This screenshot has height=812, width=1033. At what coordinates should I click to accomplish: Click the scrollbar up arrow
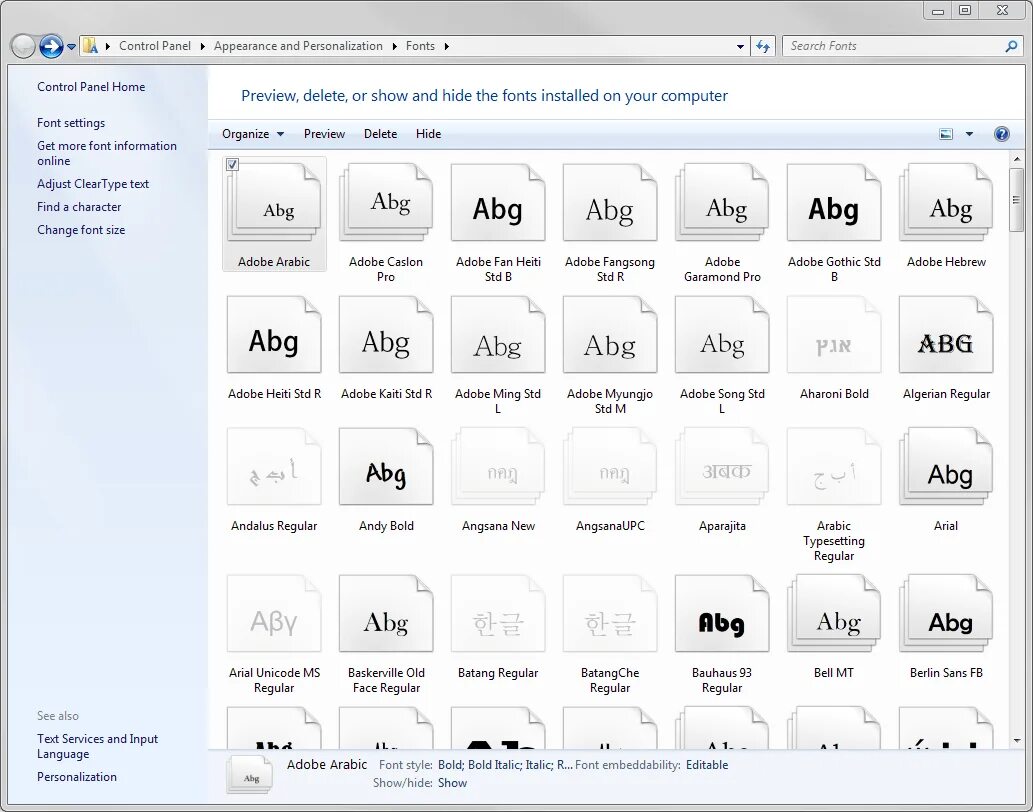pos(1017,159)
